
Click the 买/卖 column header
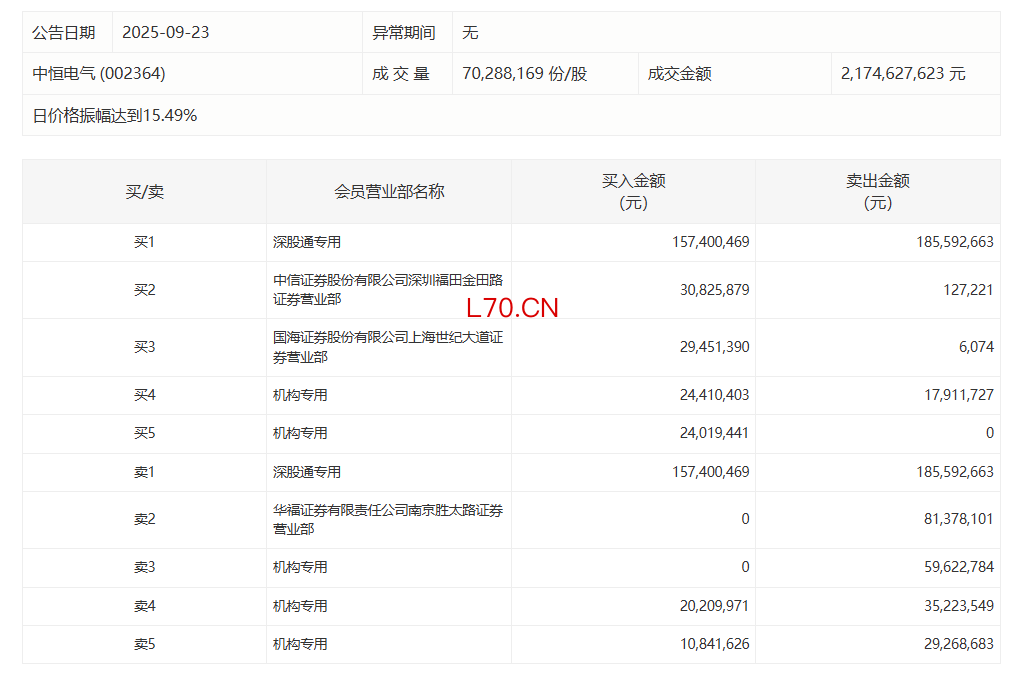[x=144, y=192]
